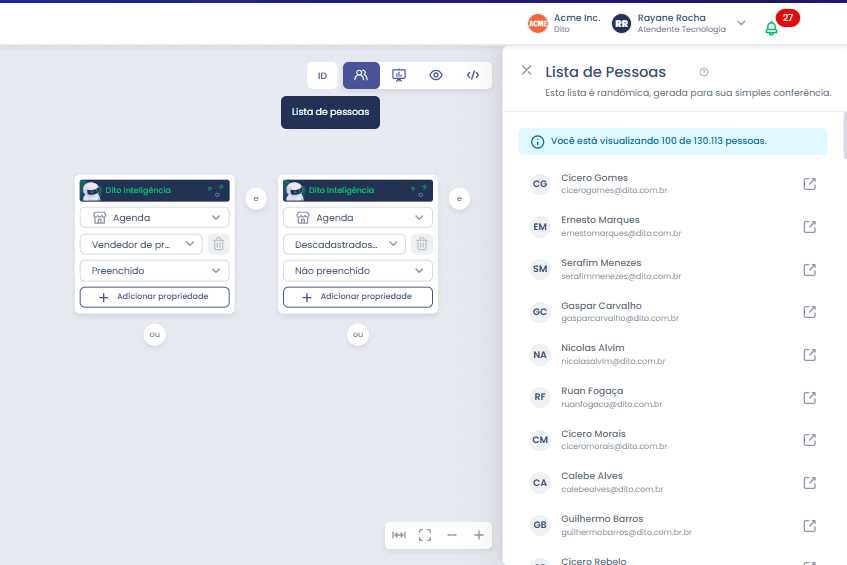The image size is (847, 565).
Task: Select the name Serafim Menezes
Action: click(x=601, y=263)
